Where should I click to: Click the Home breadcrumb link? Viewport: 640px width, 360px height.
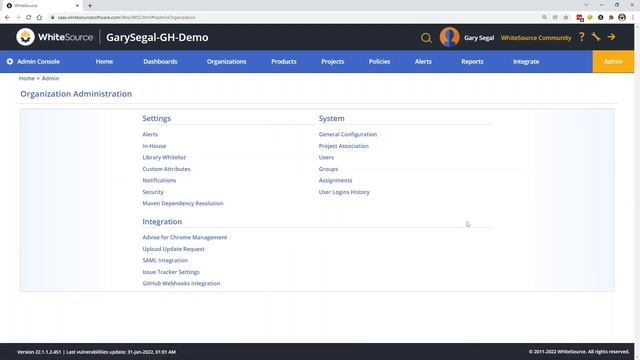tap(27, 78)
